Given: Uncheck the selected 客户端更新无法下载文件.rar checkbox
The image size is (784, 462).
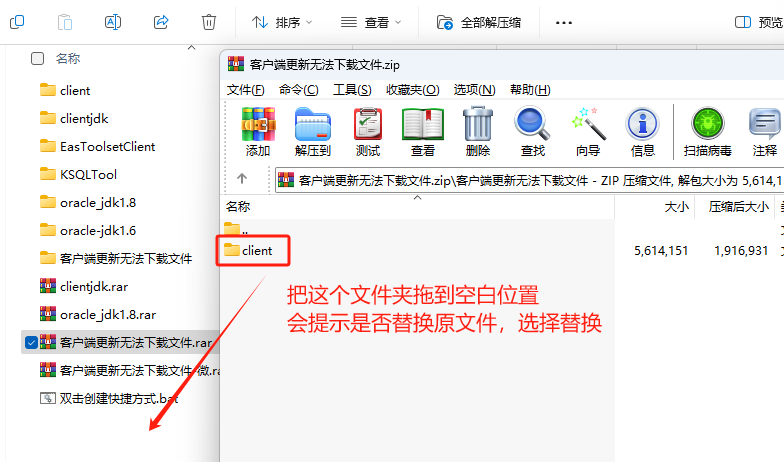Looking at the screenshot, I should 31,342.
